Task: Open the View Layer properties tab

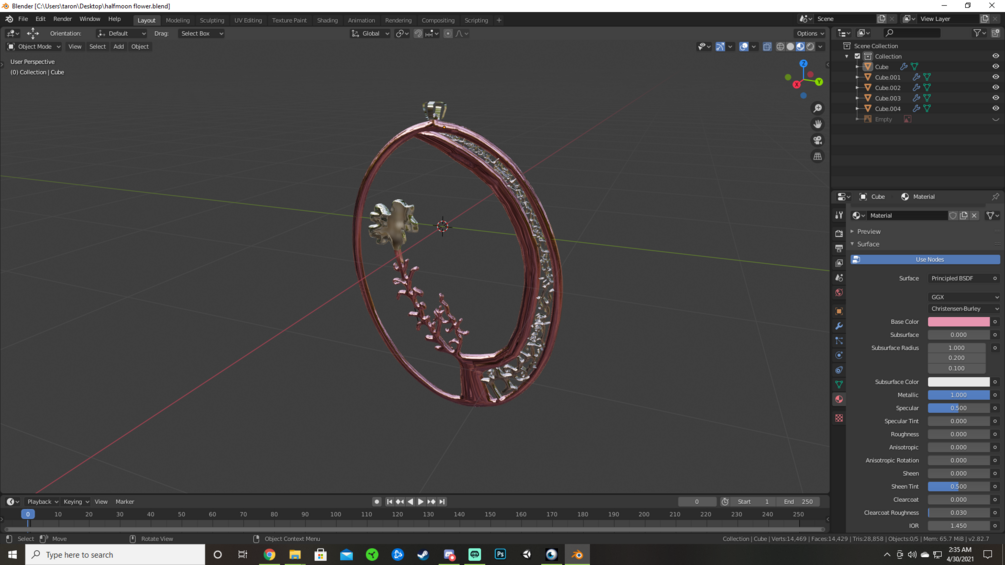Action: pyautogui.click(x=839, y=263)
